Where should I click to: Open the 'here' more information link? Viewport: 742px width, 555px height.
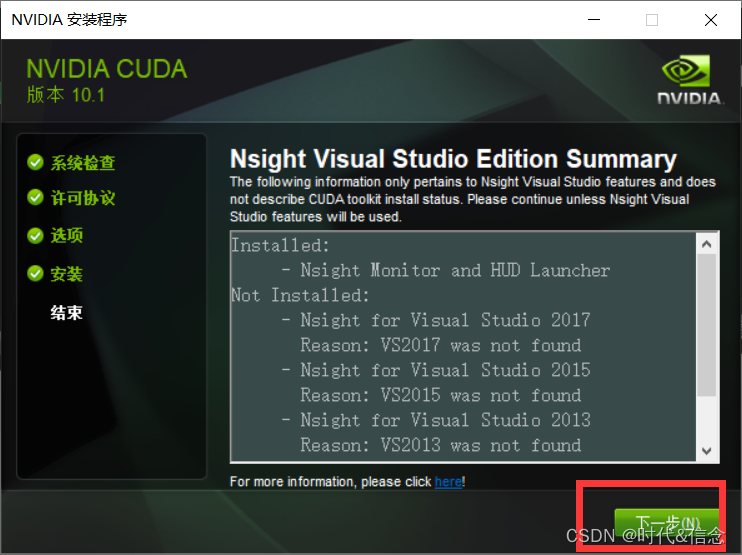point(448,482)
